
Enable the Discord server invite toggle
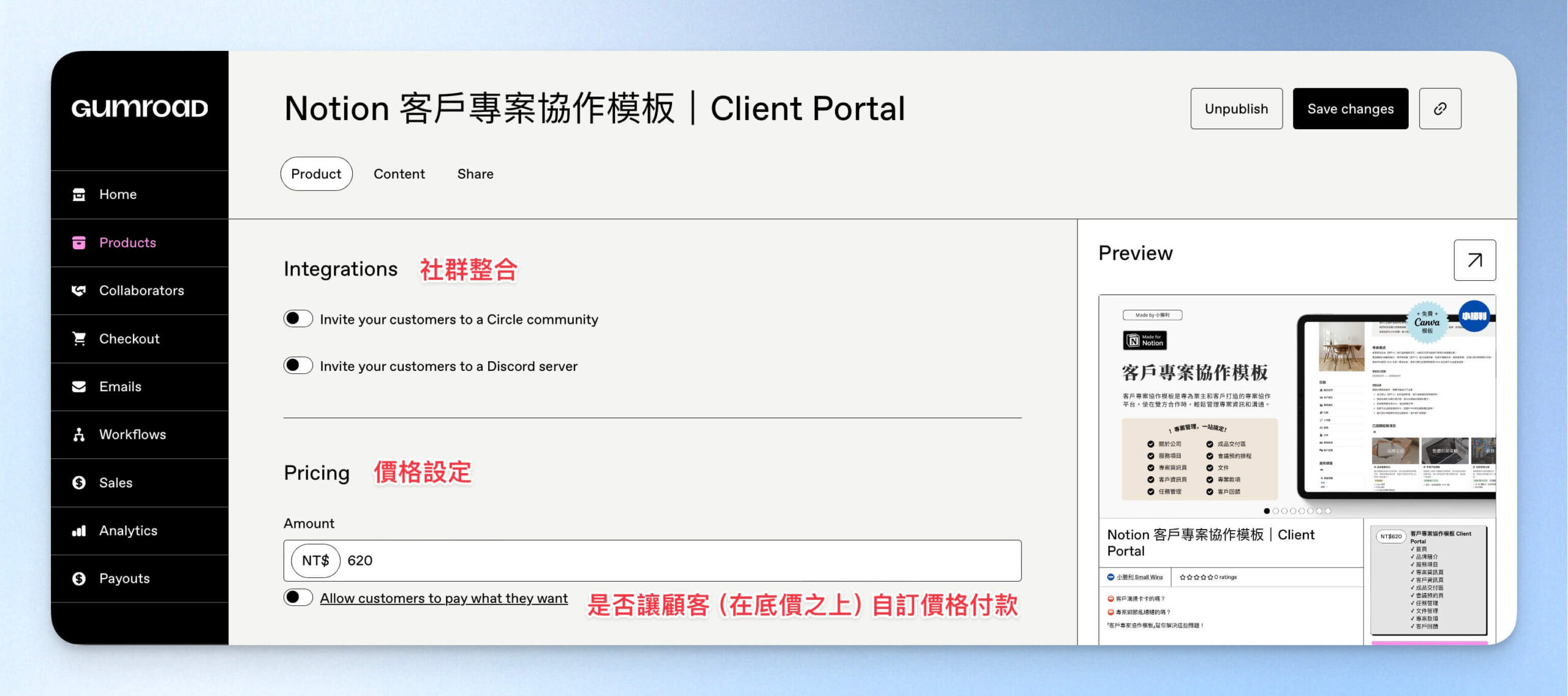298,365
